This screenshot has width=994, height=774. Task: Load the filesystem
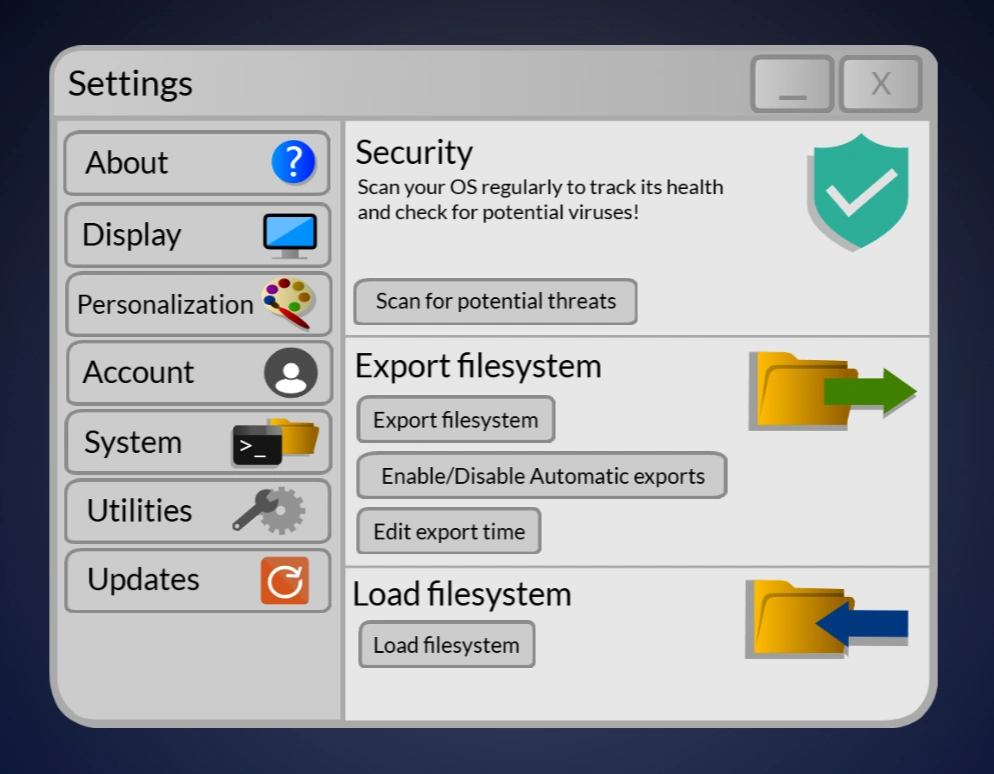[446, 645]
